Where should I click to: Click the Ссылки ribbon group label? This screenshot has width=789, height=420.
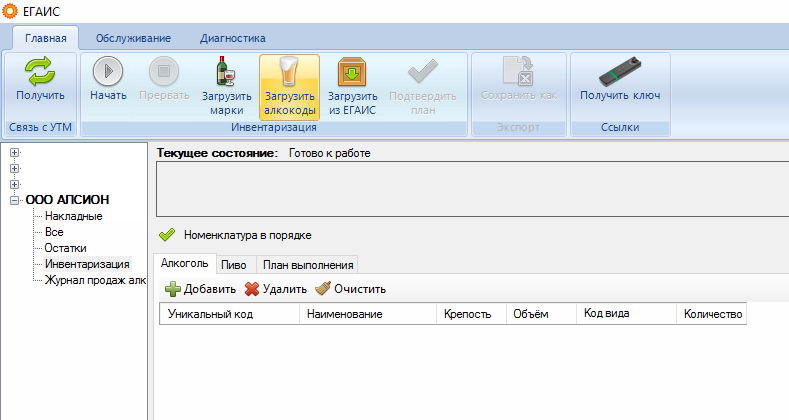620,127
